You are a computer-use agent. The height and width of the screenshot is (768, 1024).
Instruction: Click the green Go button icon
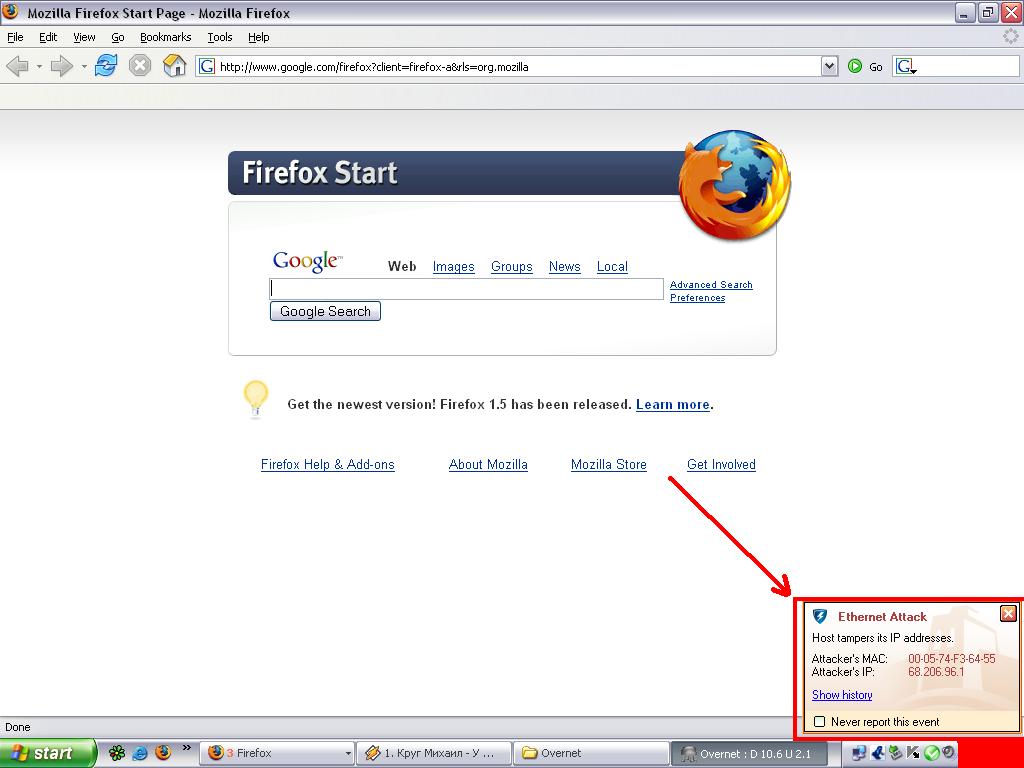855,66
